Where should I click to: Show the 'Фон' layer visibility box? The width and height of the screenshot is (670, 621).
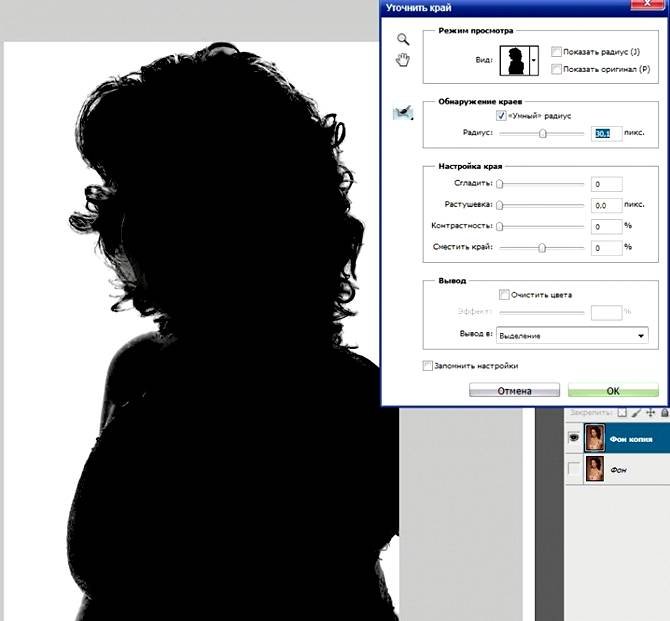click(x=574, y=469)
